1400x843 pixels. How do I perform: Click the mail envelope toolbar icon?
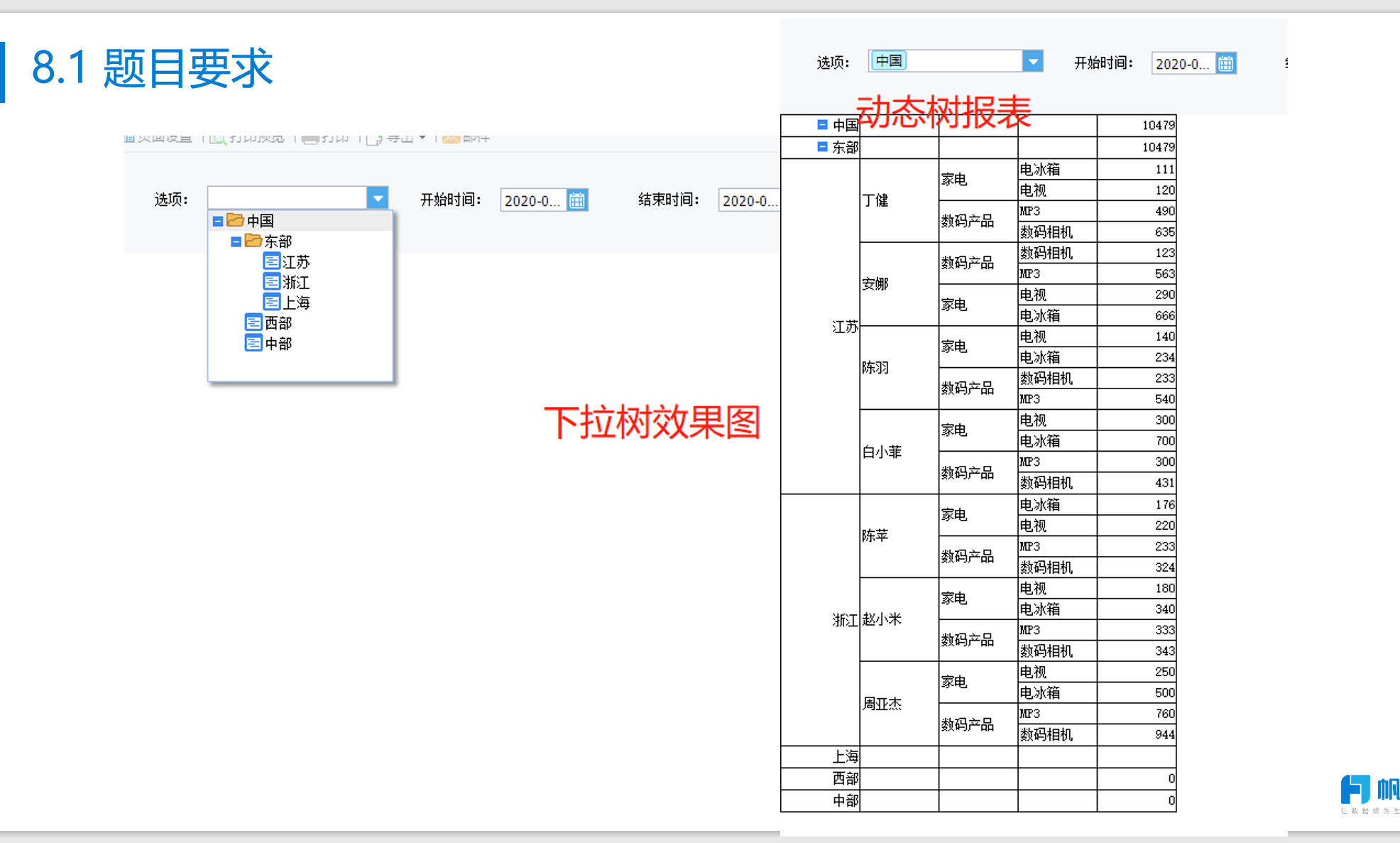point(451,138)
